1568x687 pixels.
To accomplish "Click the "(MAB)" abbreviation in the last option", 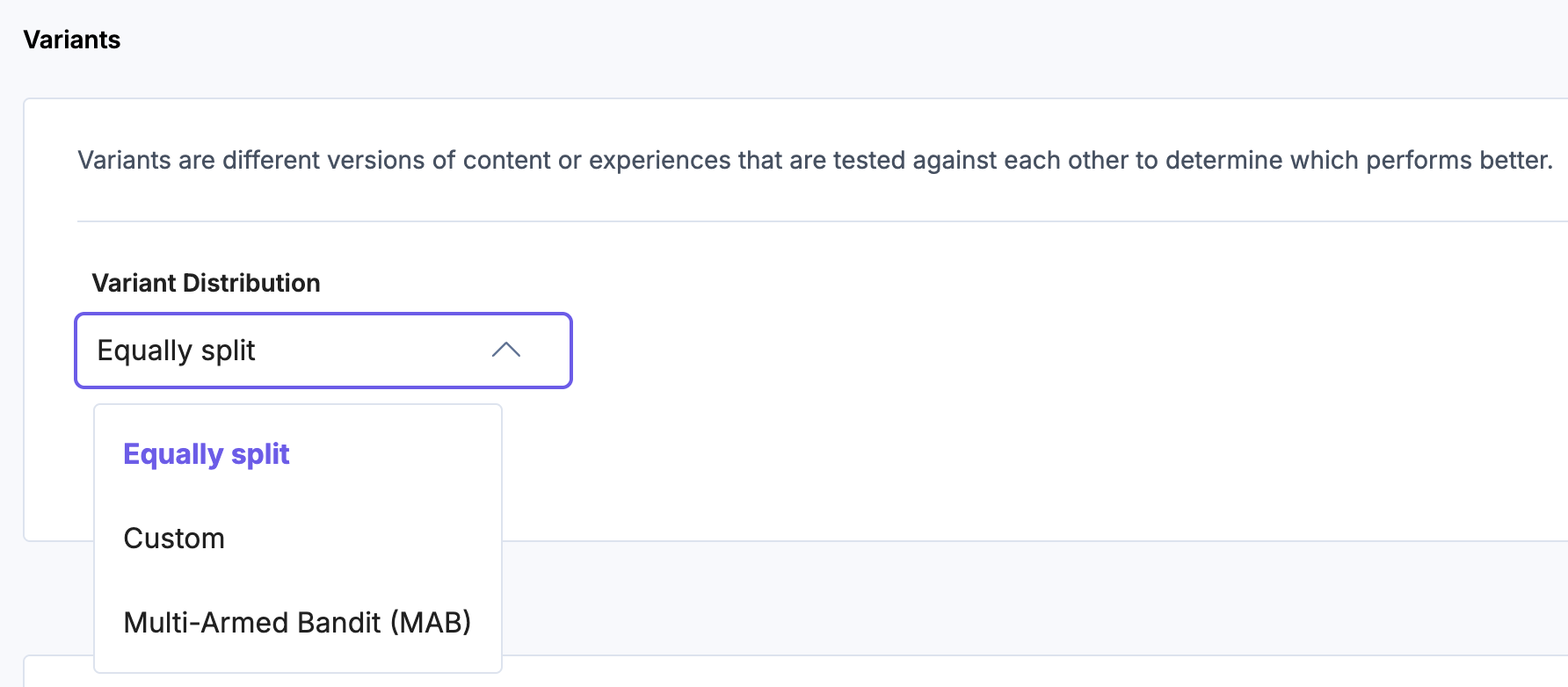I will click(x=431, y=623).
